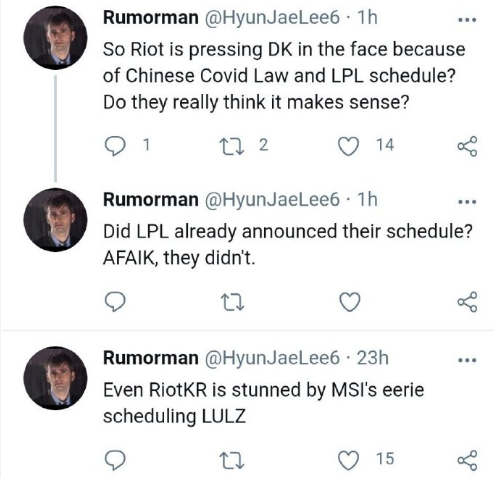This screenshot has height=478, width=494.
Task: Open more options on the 23h tweet
Action: pos(467,360)
